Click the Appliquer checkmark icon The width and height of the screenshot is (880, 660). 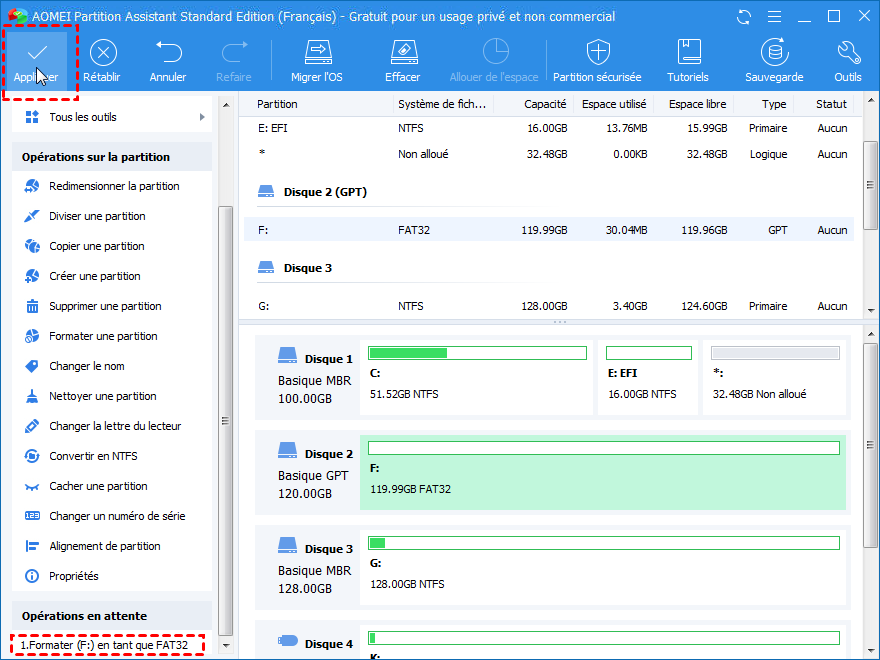(37, 53)
